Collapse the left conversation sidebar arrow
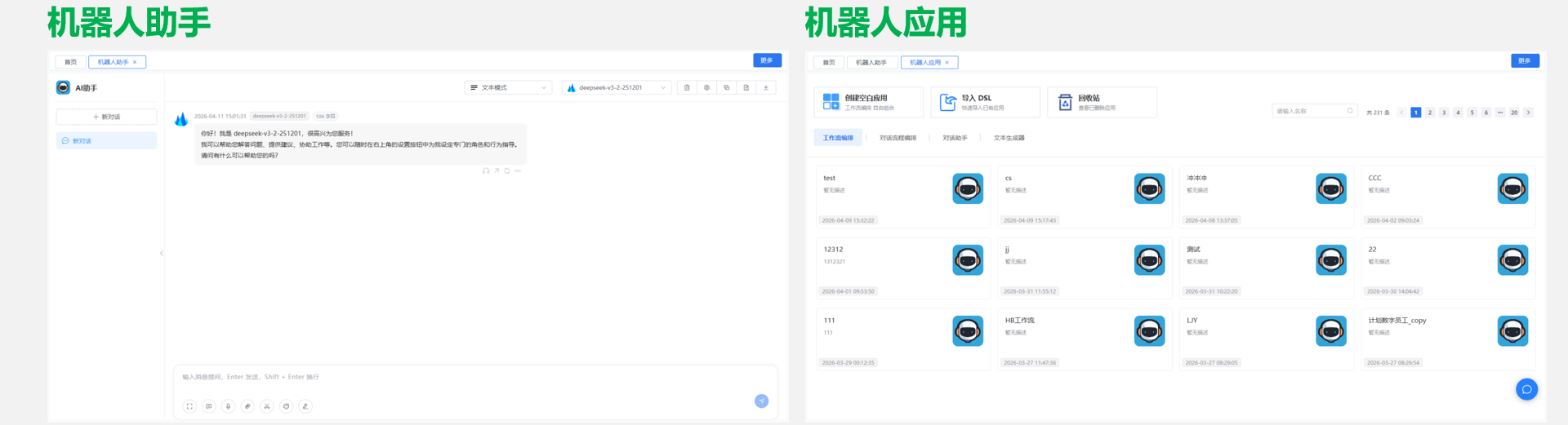The height and width of the screenshot is (425, 1568). coord(162,253)
